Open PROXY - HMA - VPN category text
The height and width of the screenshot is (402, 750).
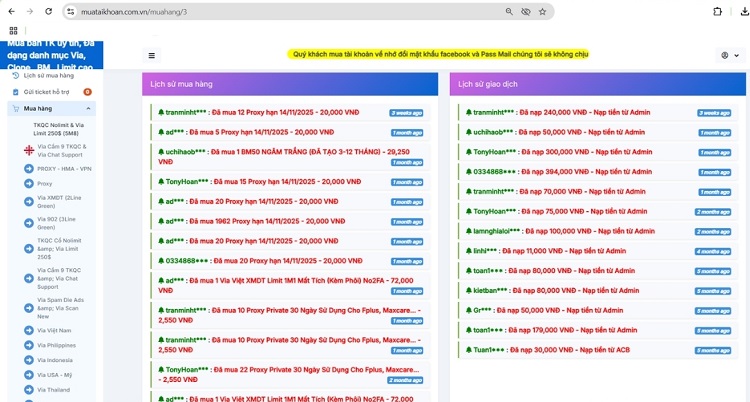[64, 169]
